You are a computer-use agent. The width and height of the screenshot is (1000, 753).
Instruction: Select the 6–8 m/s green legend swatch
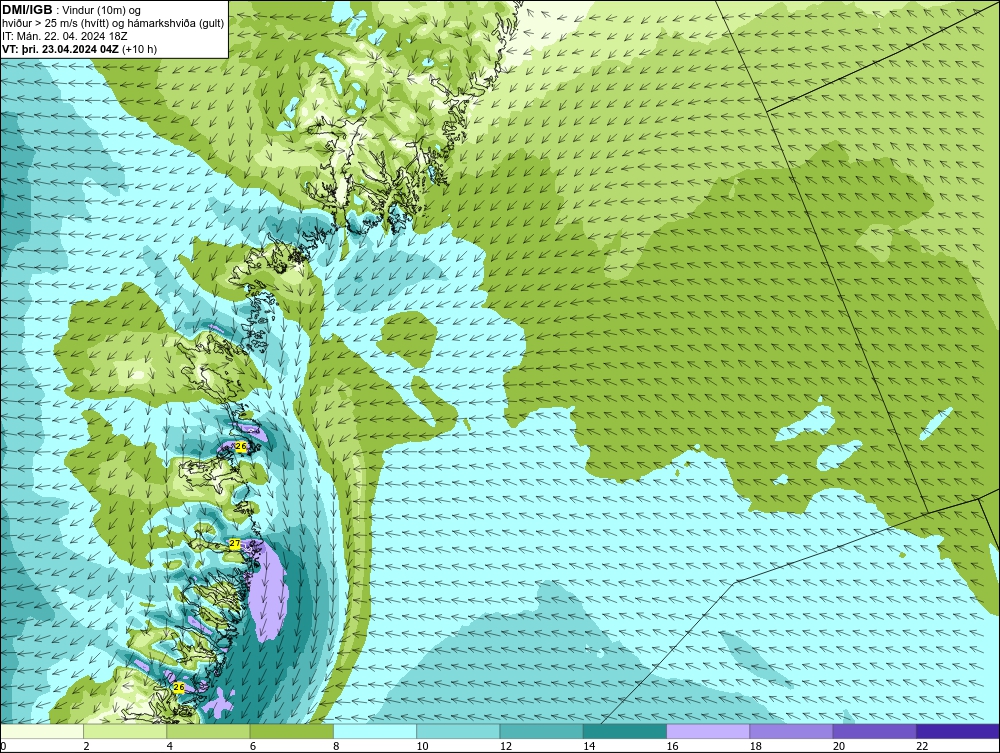pyautogui.click(x=291, y=731)
